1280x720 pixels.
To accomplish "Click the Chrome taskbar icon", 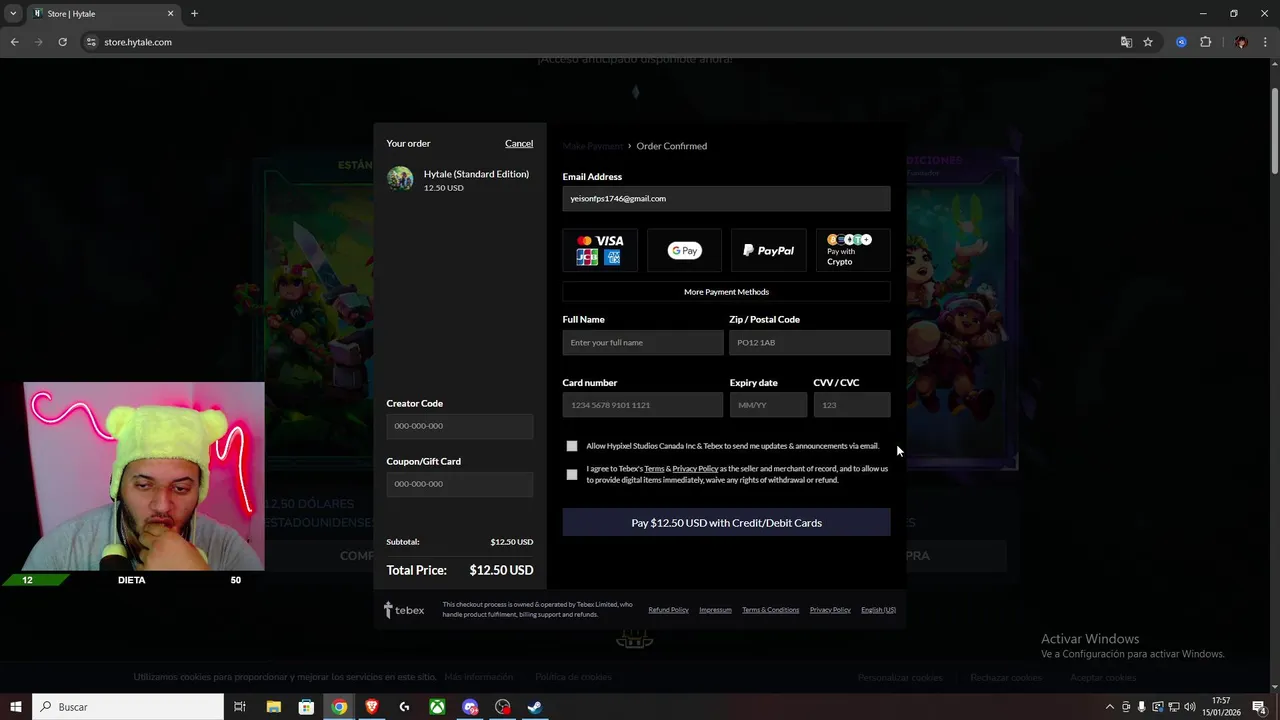I will tap(339, 707).
